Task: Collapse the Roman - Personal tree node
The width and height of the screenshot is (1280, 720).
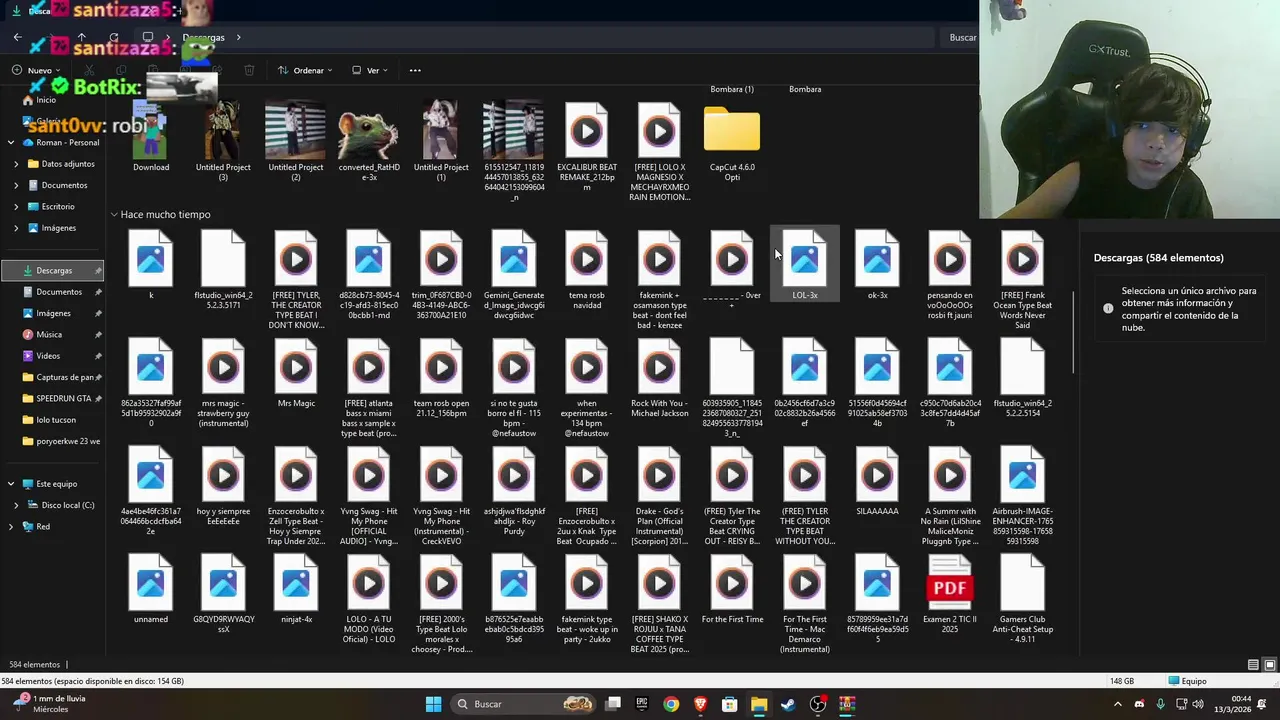Action: coord(11,142)
